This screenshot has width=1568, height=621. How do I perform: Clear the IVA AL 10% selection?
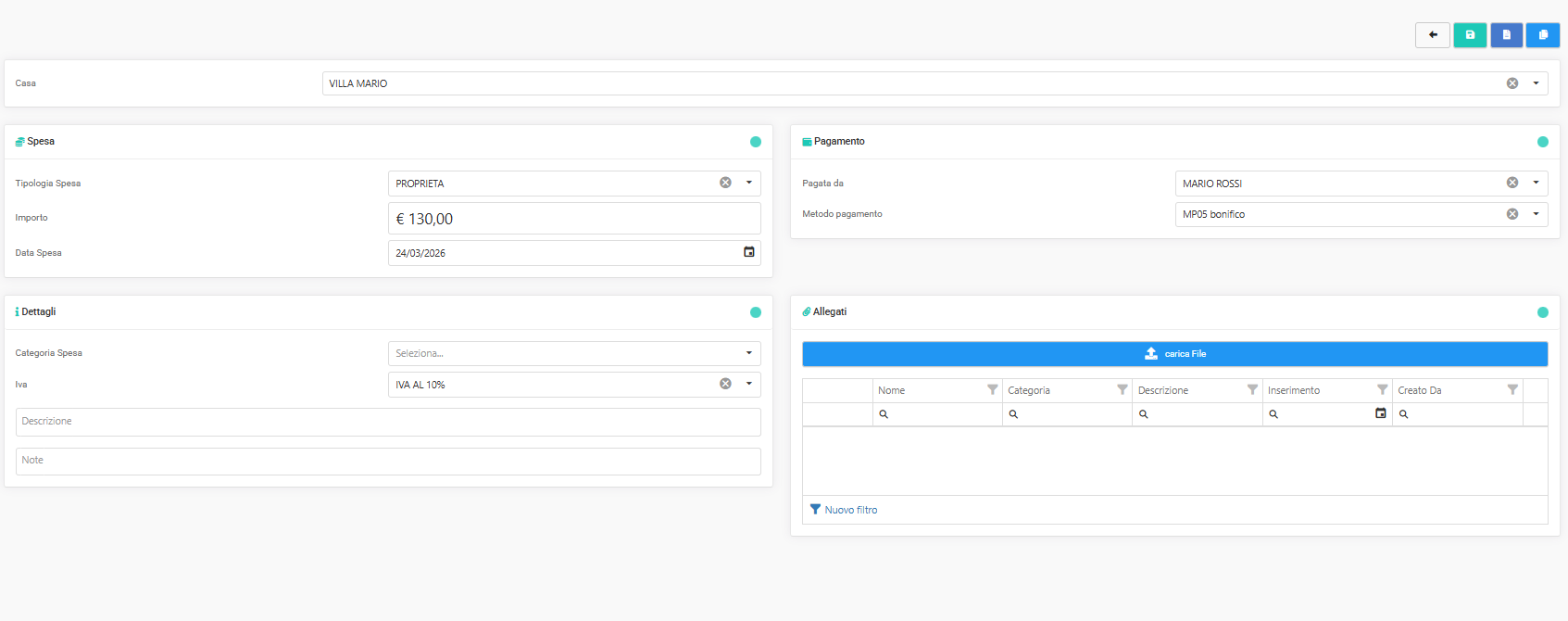[725, 384]
